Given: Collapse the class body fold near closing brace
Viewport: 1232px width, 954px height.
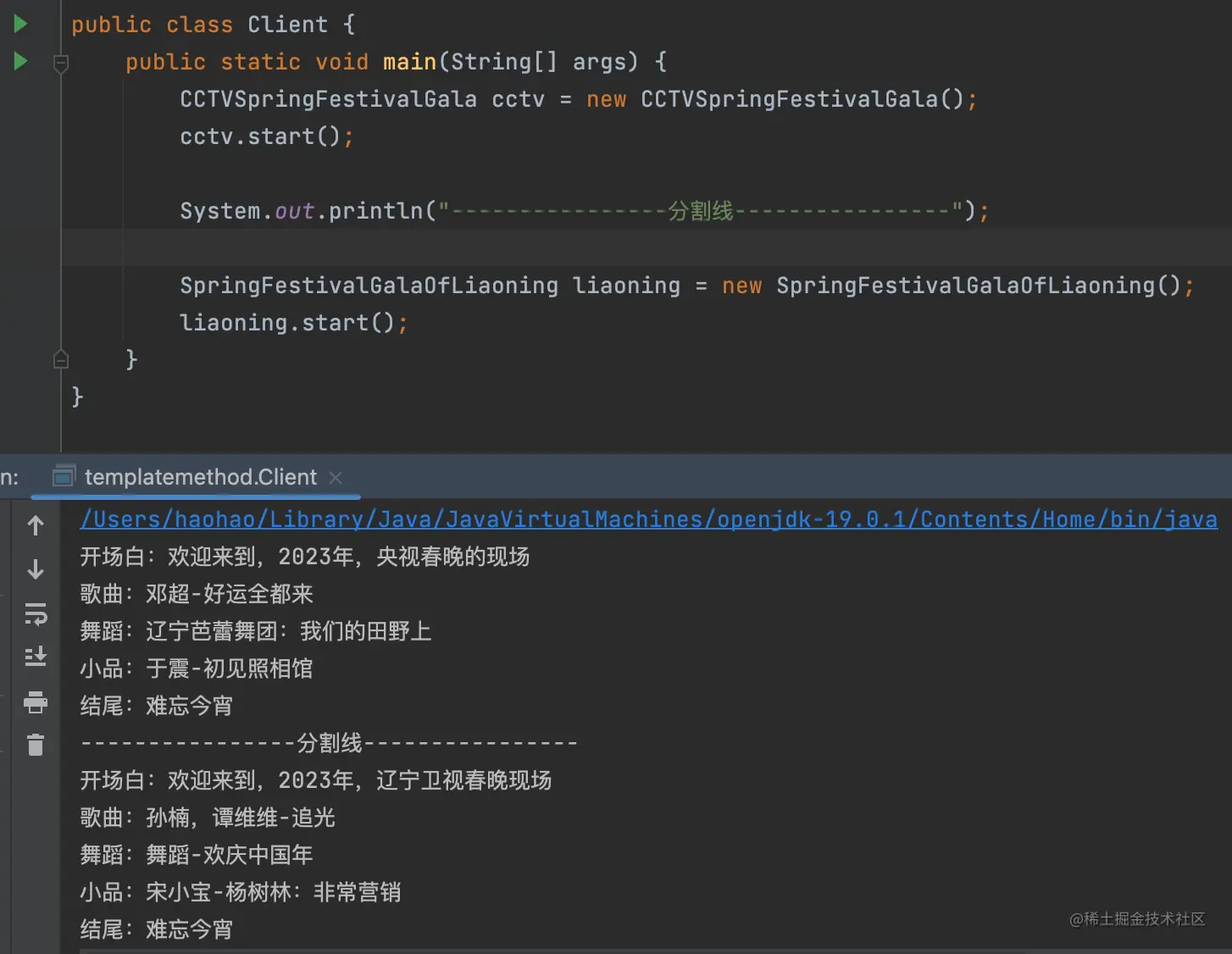Looking at the screenshot, I should click(x=60, y=358).
